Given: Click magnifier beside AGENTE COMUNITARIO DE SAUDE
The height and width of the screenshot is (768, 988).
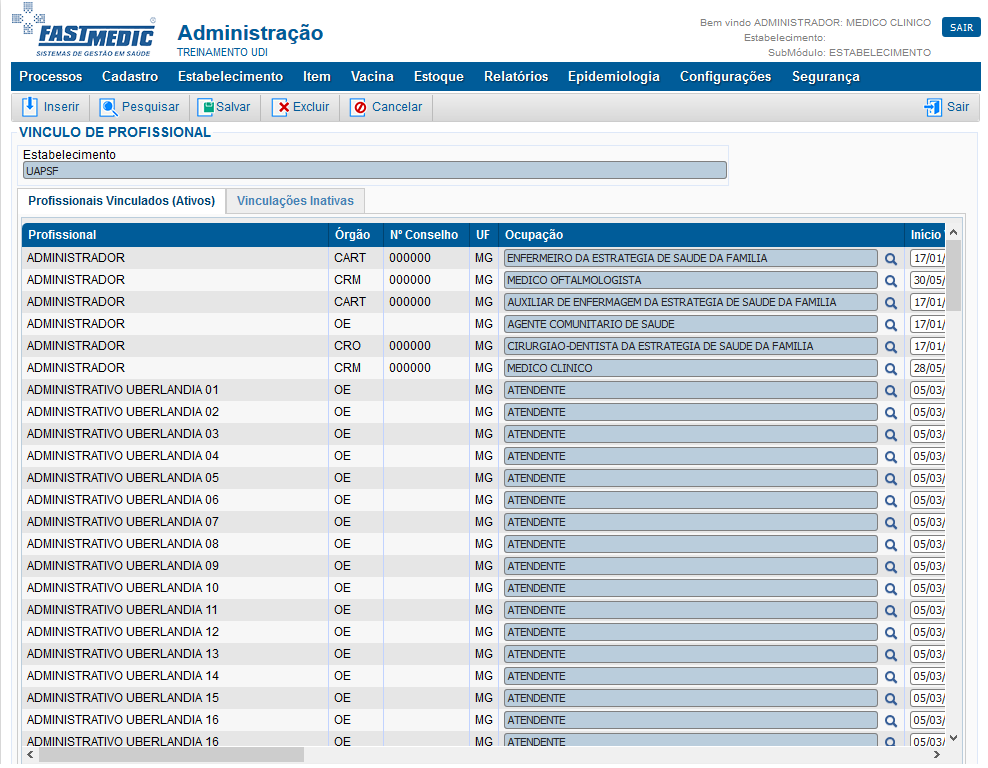Looking at the screenshot, I should click(x=890, y=325).
